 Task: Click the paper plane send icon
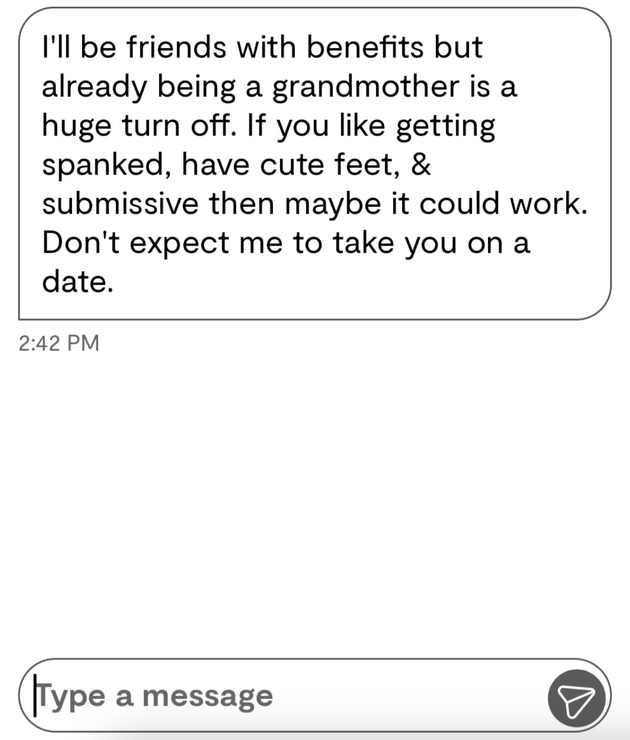pos(577,697)
